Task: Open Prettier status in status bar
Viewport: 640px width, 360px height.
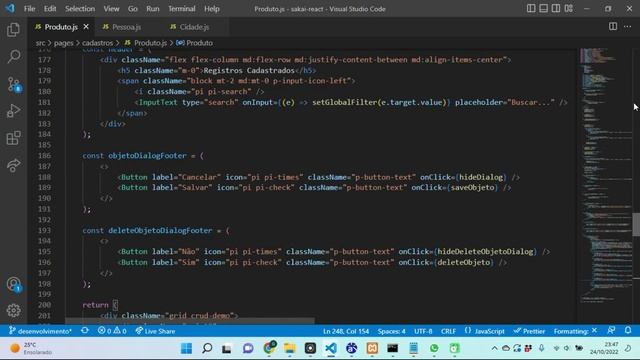Action: coord(529,331)
